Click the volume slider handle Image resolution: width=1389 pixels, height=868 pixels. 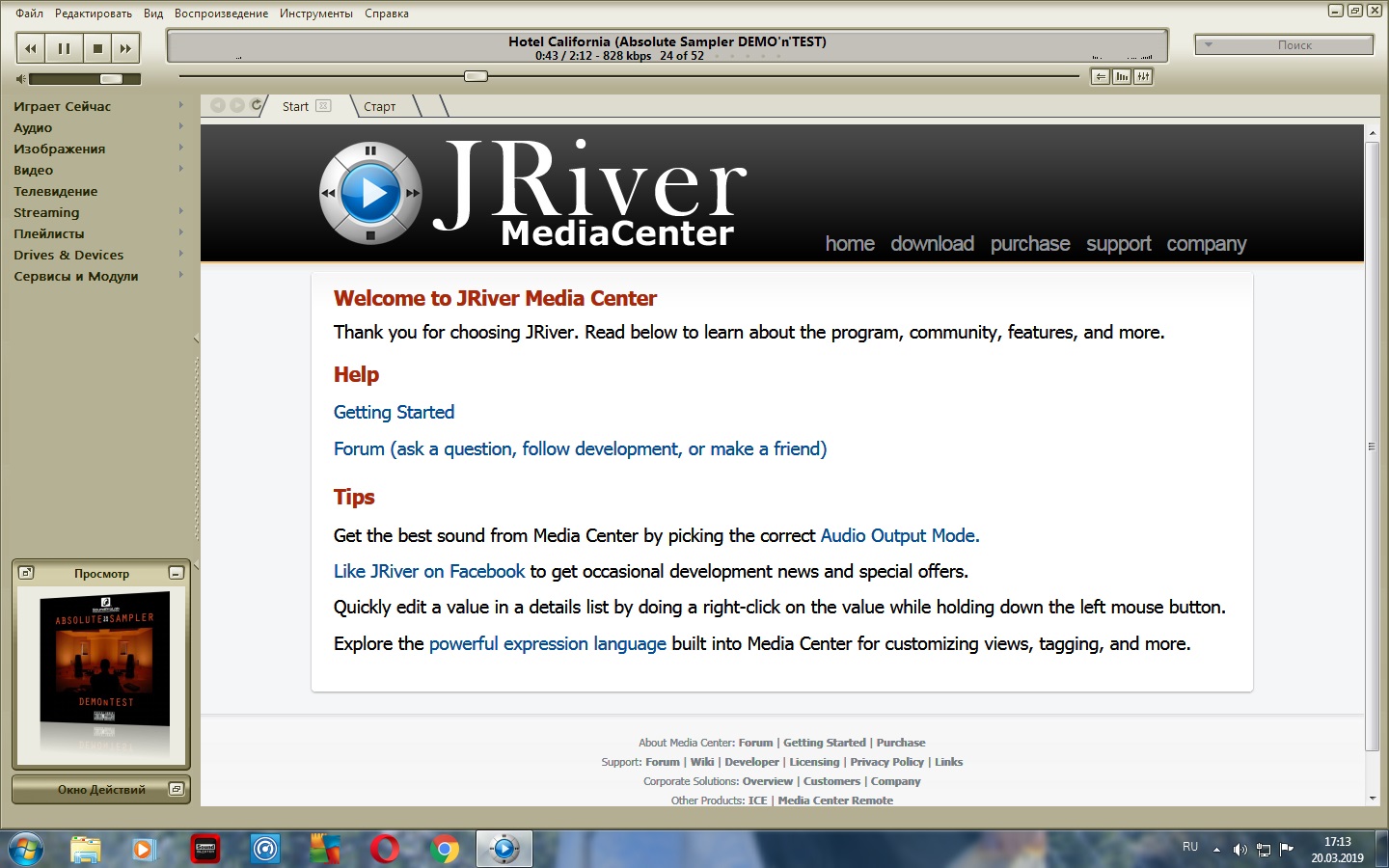[x=111, y=79]
